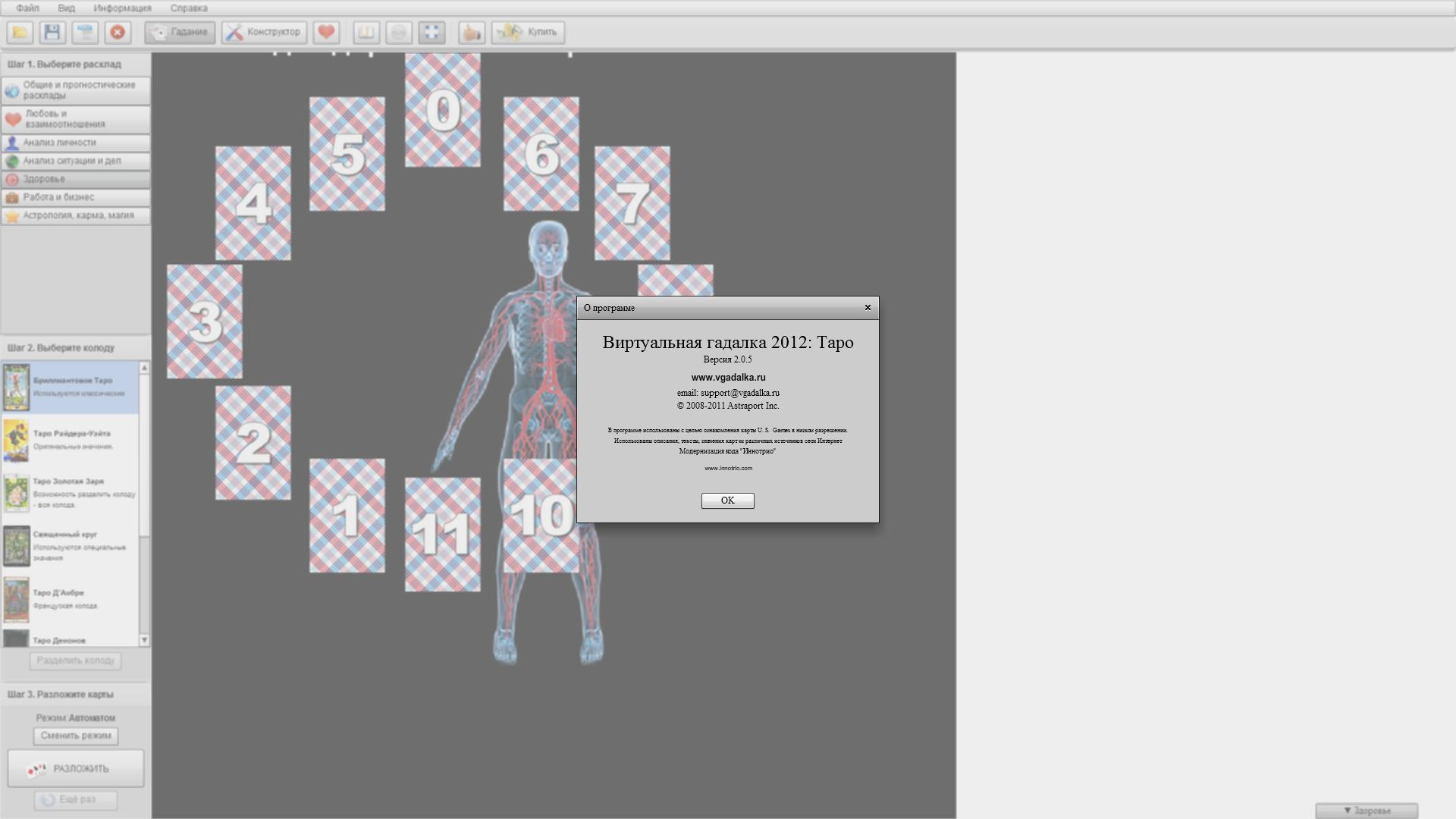Click the support@vgadalka.ru email address

point(739,393)
